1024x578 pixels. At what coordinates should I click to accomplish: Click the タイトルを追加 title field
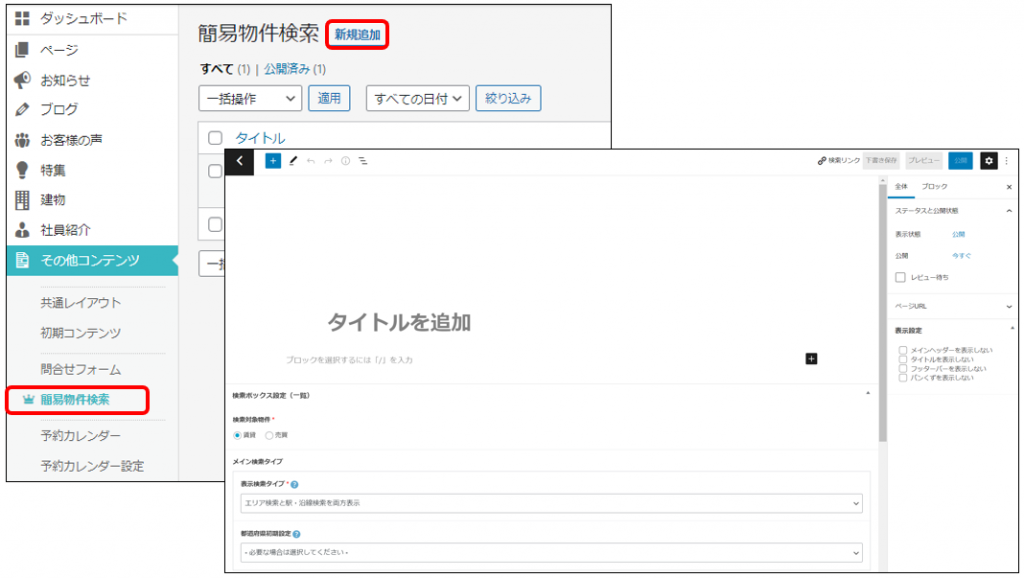399,322
